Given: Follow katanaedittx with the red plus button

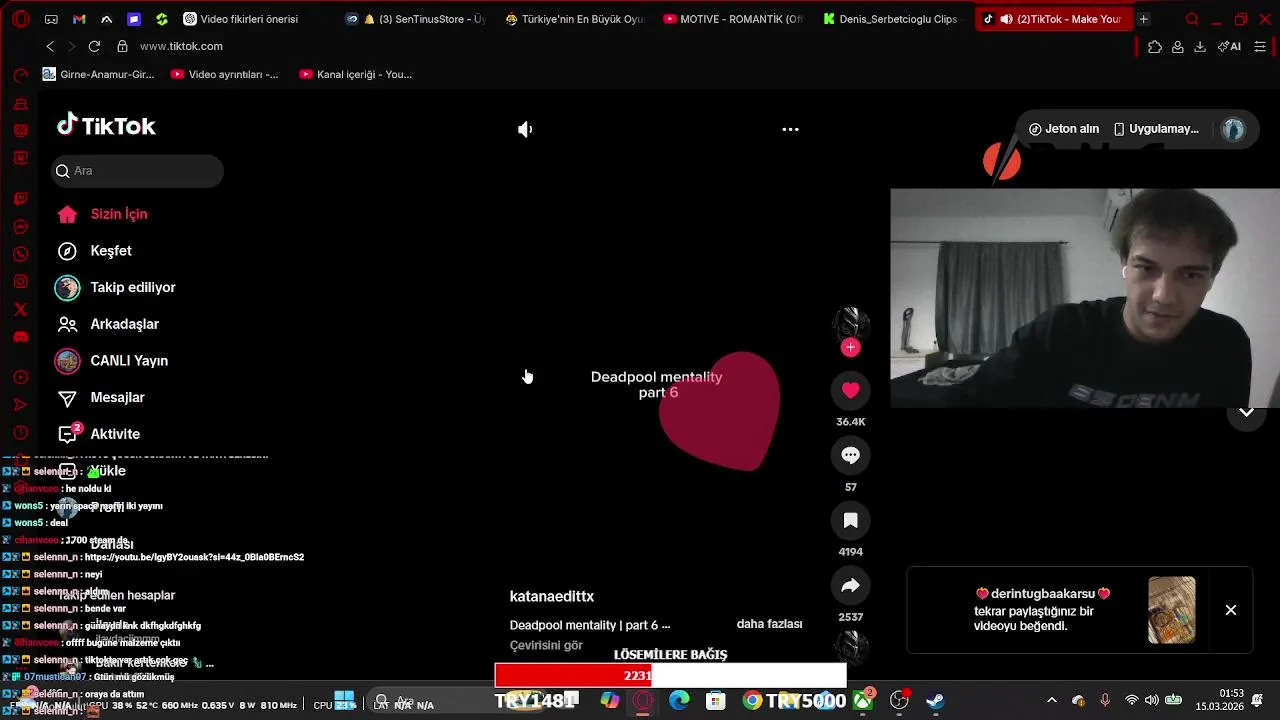Looking at the screenshot, I should [x=850, y=347].
